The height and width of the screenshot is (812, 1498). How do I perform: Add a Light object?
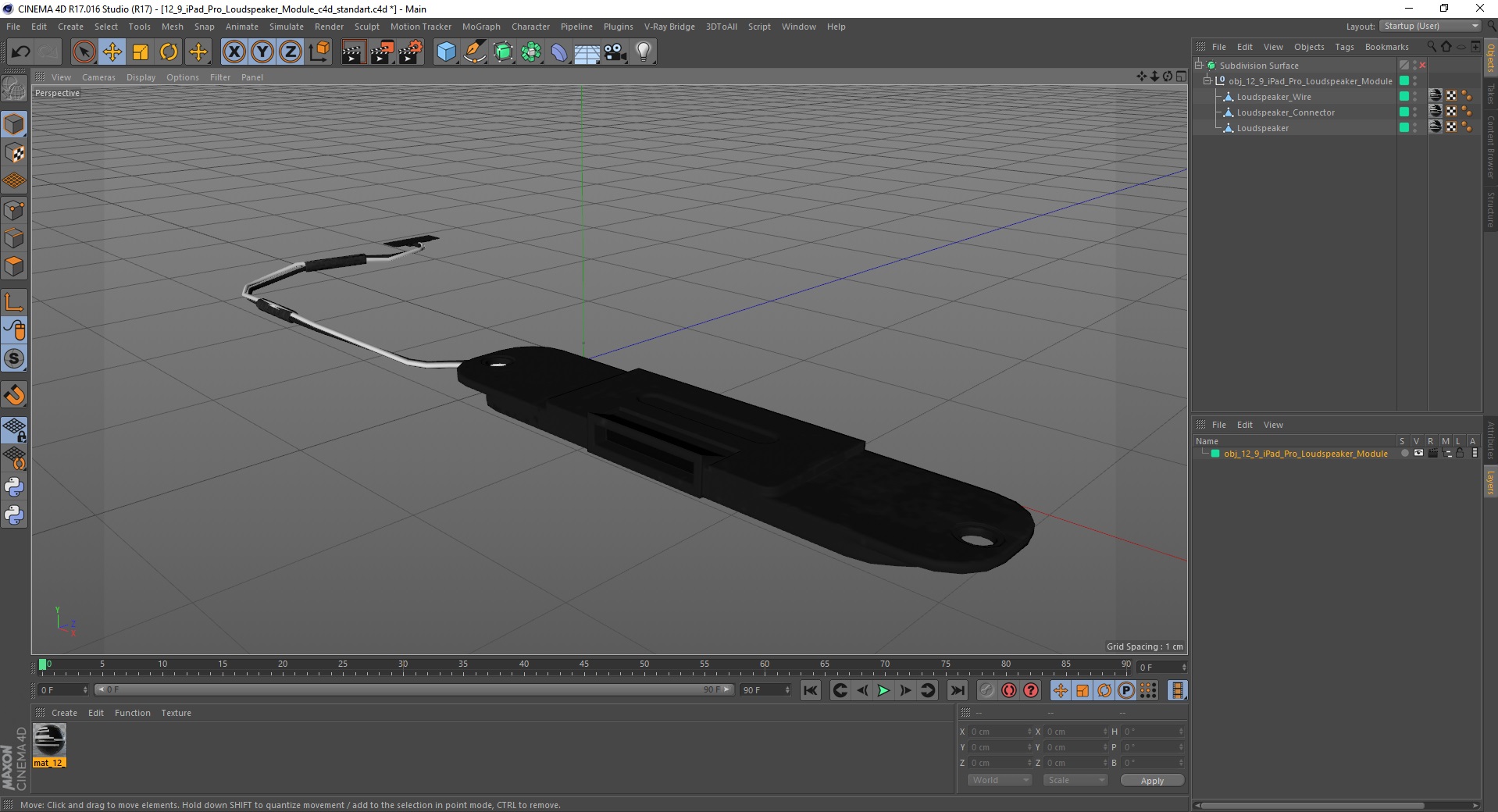coord(644,52)
